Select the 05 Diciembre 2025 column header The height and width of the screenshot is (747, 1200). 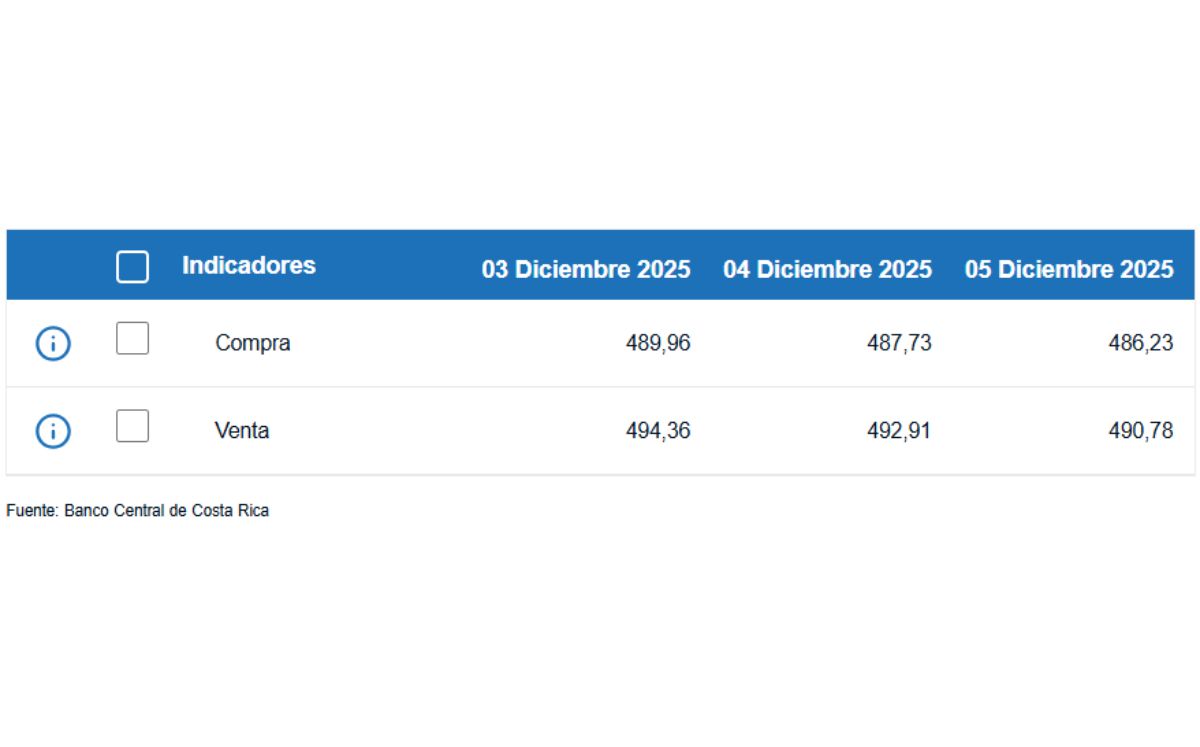(x=1069, y=269)
